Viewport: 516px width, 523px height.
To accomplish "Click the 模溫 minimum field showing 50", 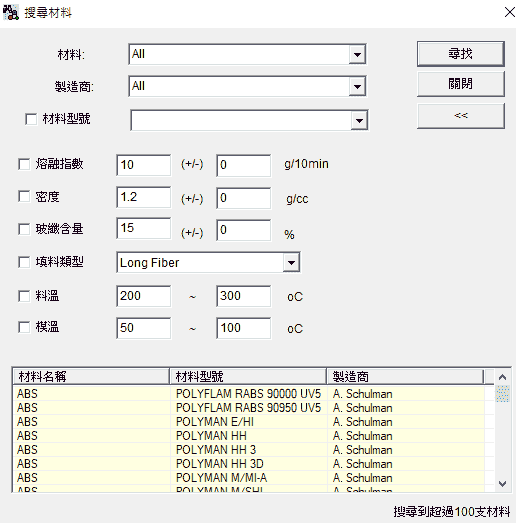I will 144,328.
